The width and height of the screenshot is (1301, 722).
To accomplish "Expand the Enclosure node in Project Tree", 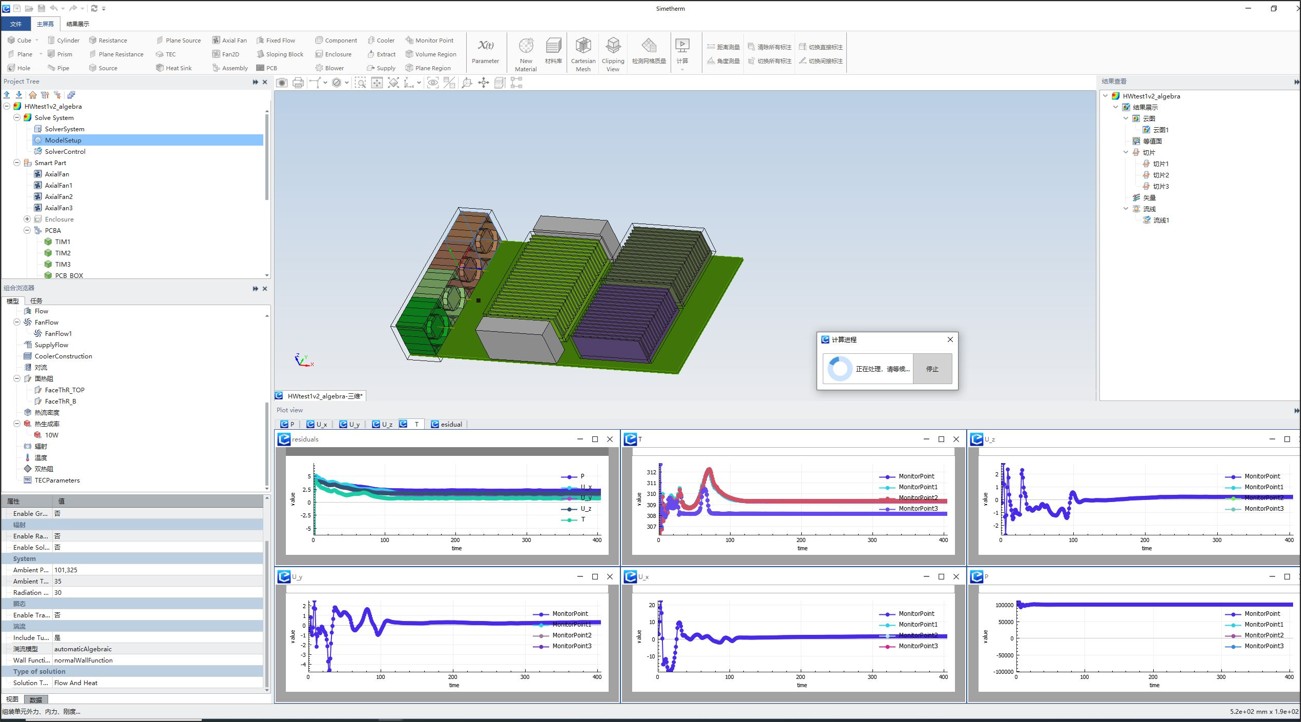I will point(27,219).
